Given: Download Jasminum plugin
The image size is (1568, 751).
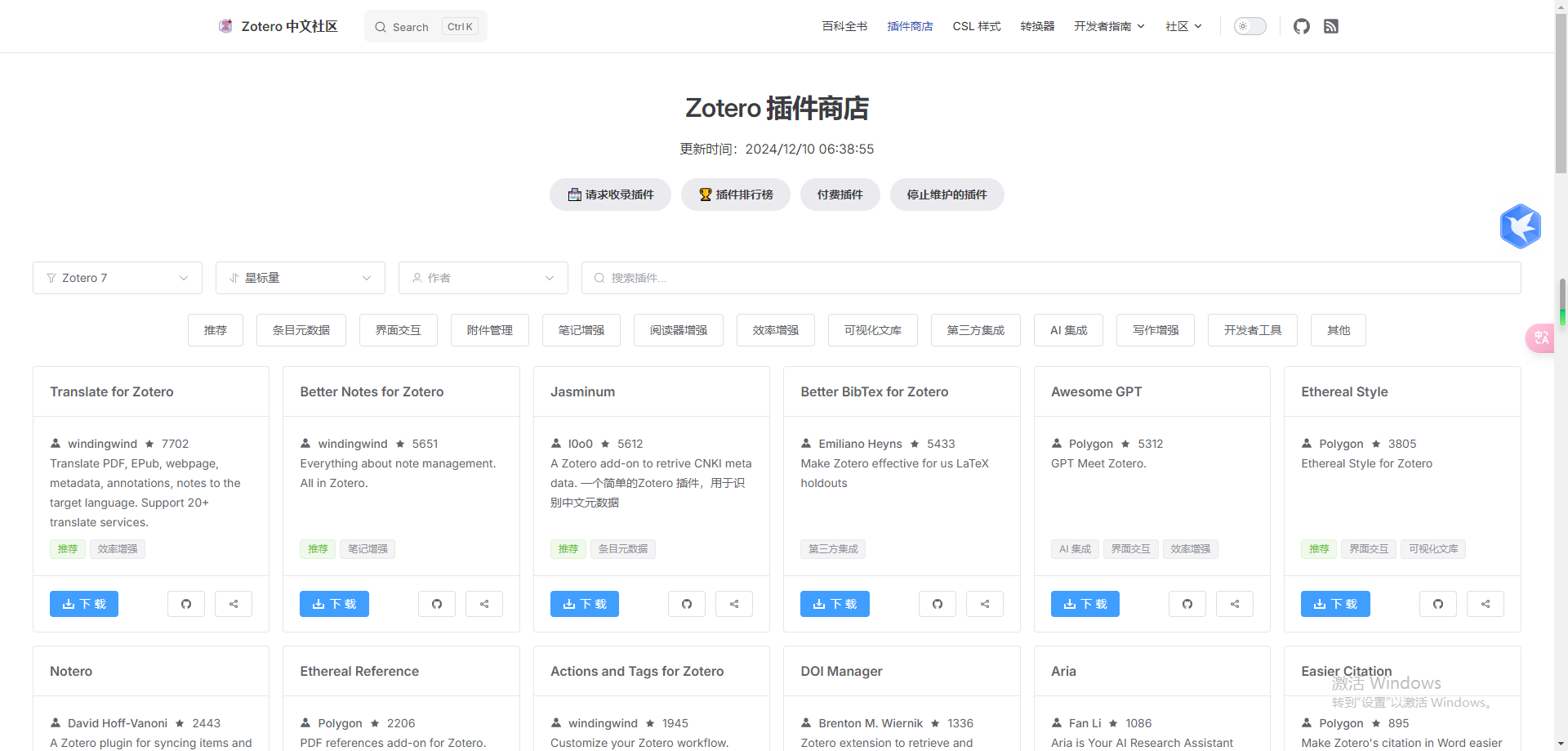Looking at the screenshot, I should pos(585,604).
